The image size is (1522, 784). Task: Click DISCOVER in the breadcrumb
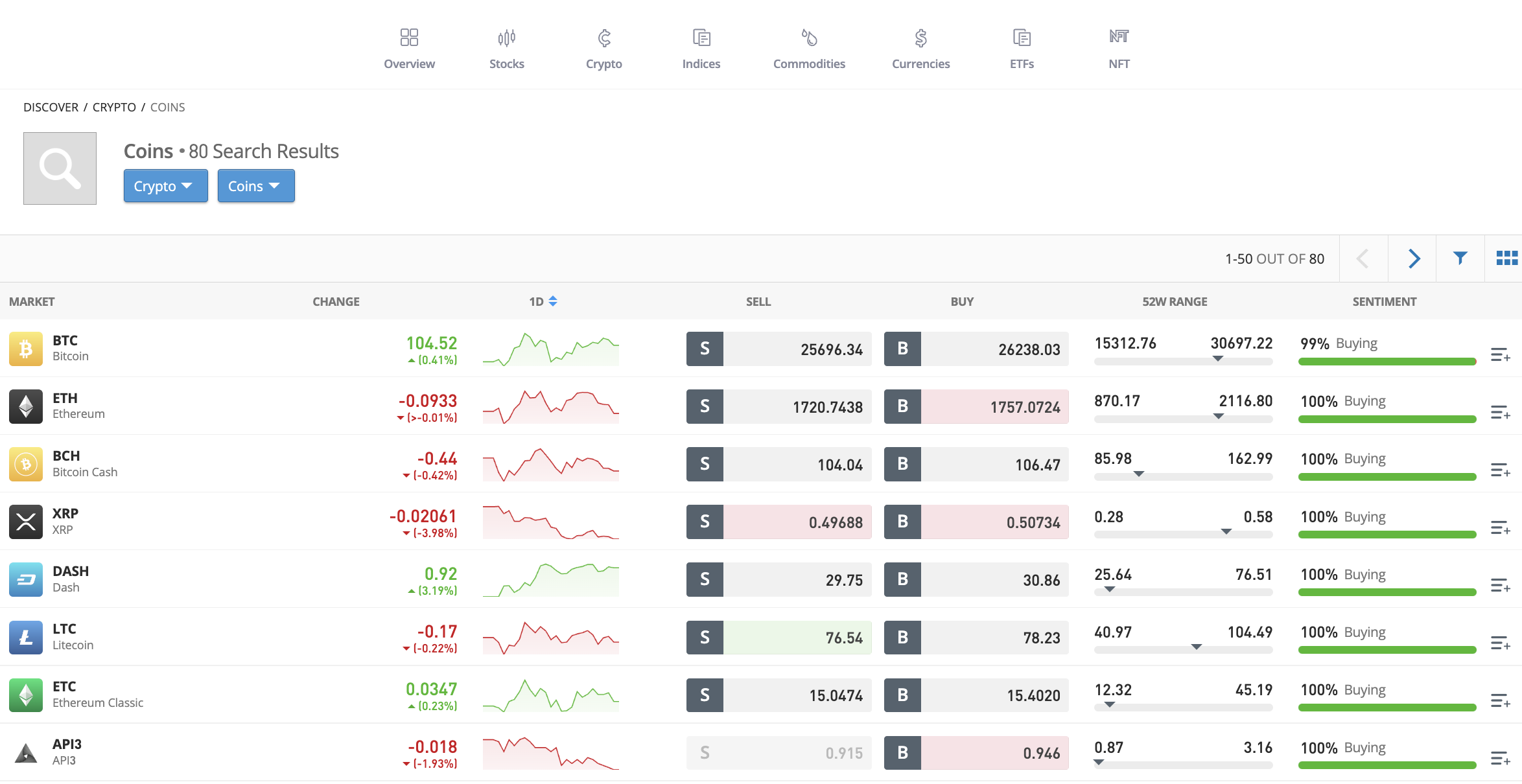point(51,107)
